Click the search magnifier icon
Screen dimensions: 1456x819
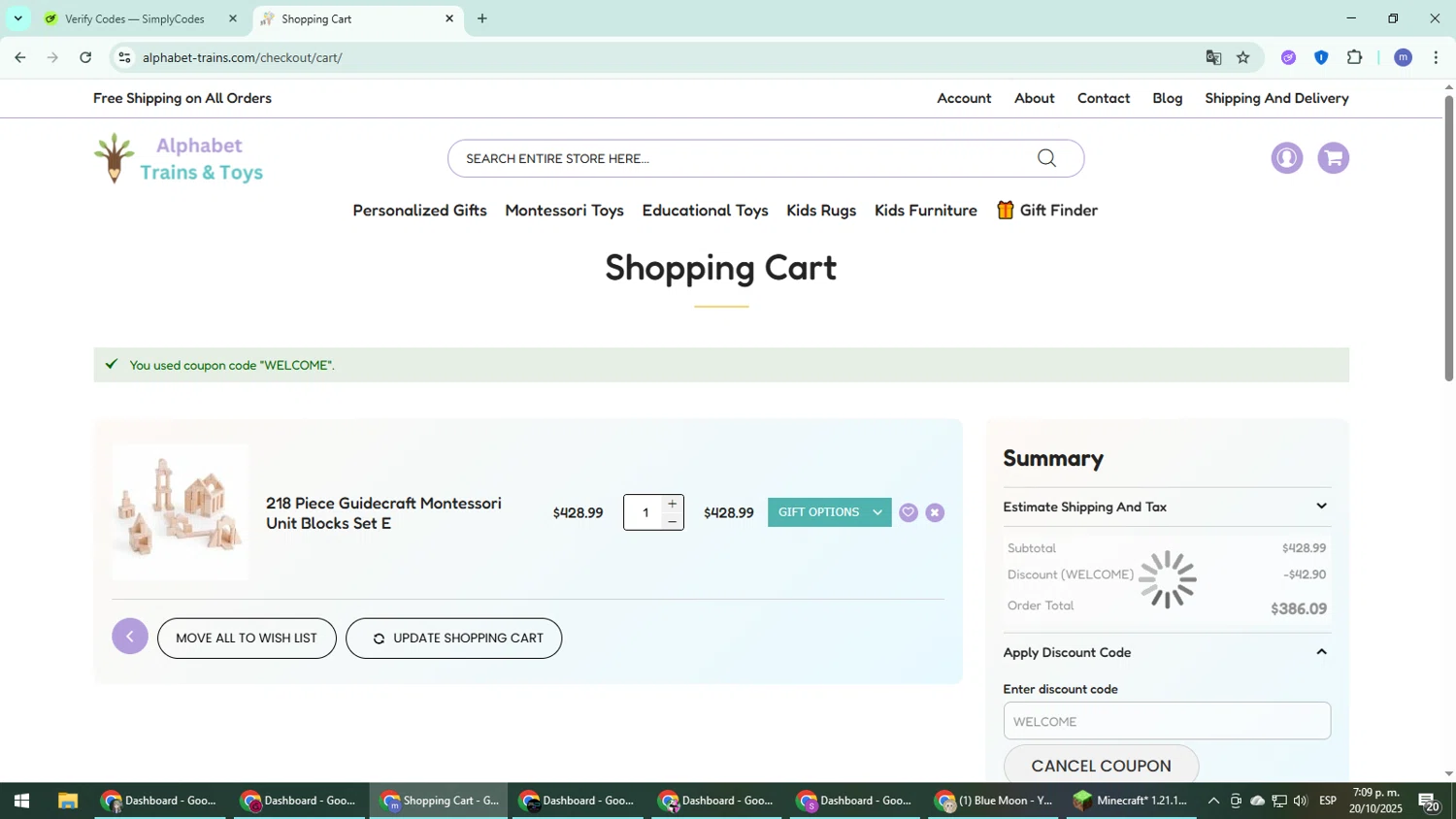click(1046, 158)
